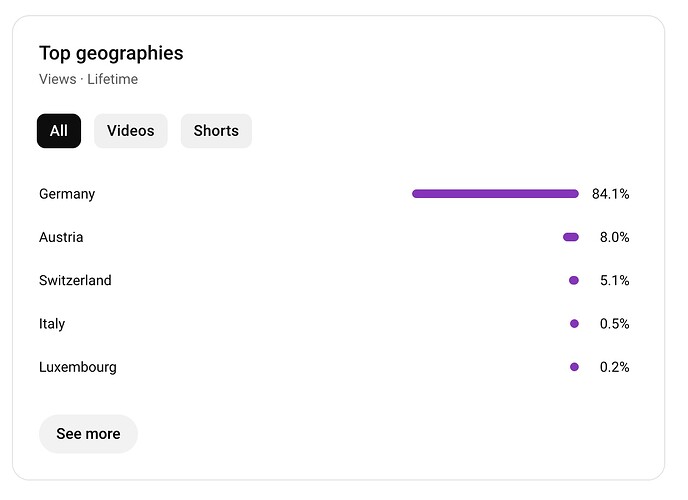Click the 5.1% value for Switzerland
The image size is (688, 500).
614,281
